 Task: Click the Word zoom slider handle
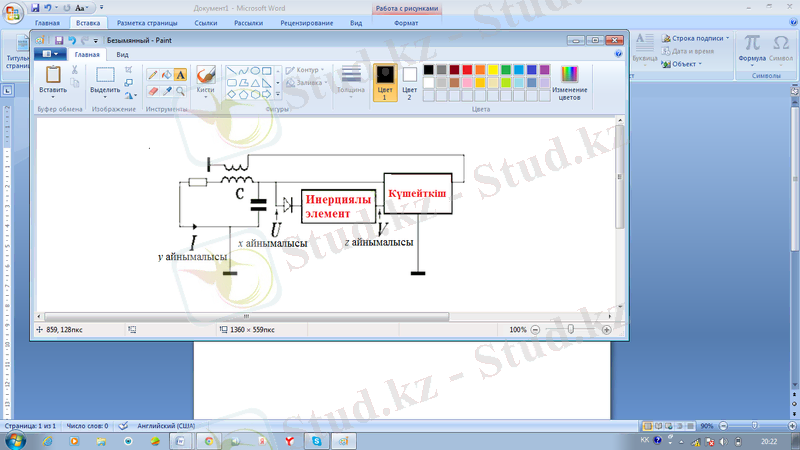[x=755, y=426]
